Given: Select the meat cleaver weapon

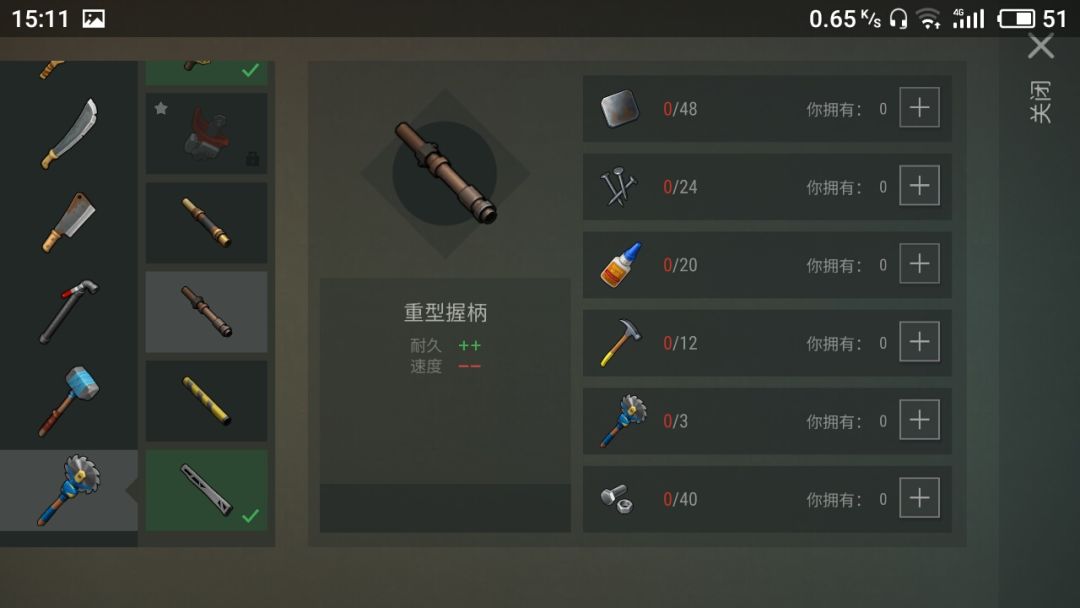Looking at the screenshot, I should (x=68, y=222).
